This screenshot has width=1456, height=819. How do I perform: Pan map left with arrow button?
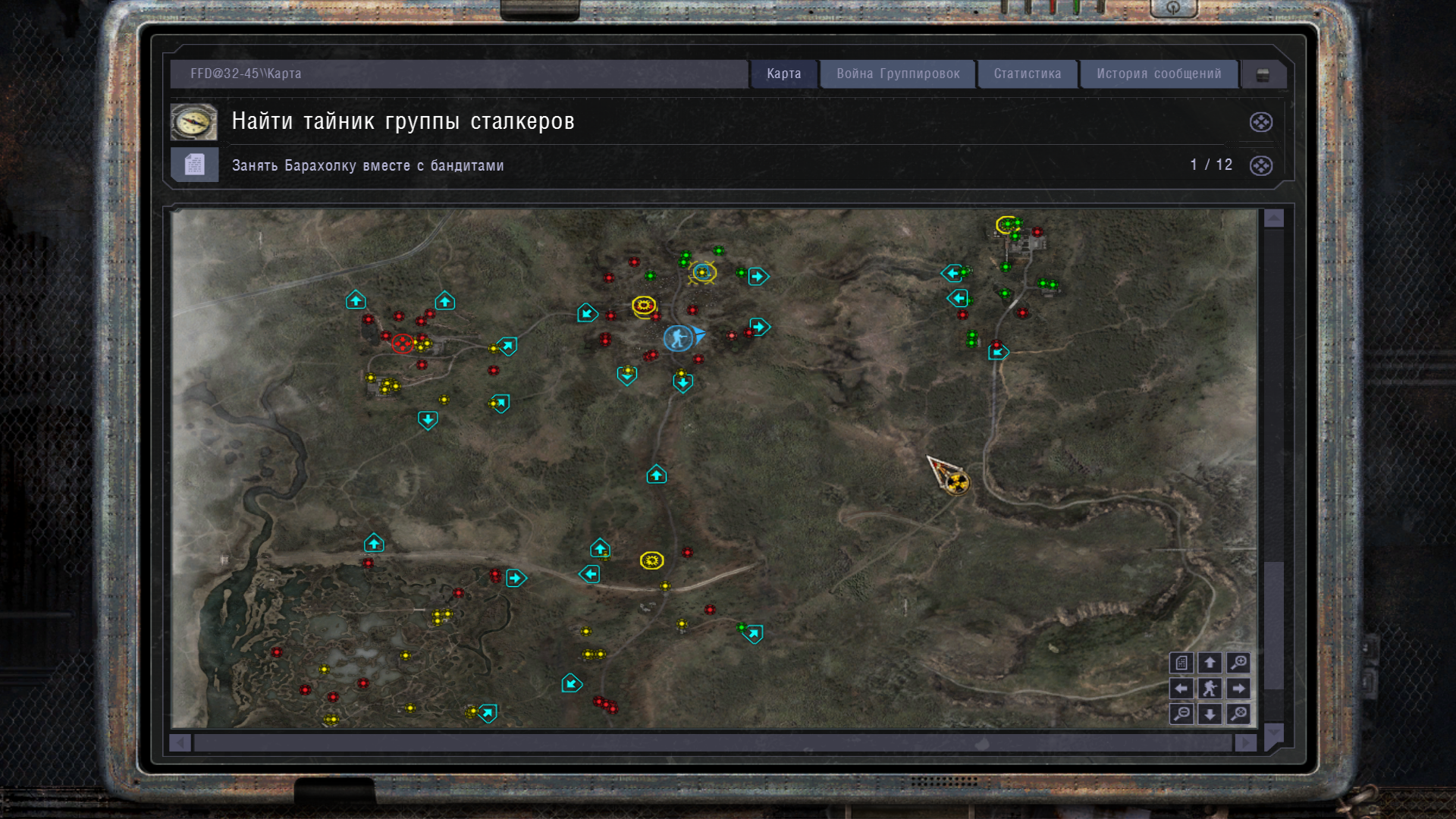point(1181,689)
